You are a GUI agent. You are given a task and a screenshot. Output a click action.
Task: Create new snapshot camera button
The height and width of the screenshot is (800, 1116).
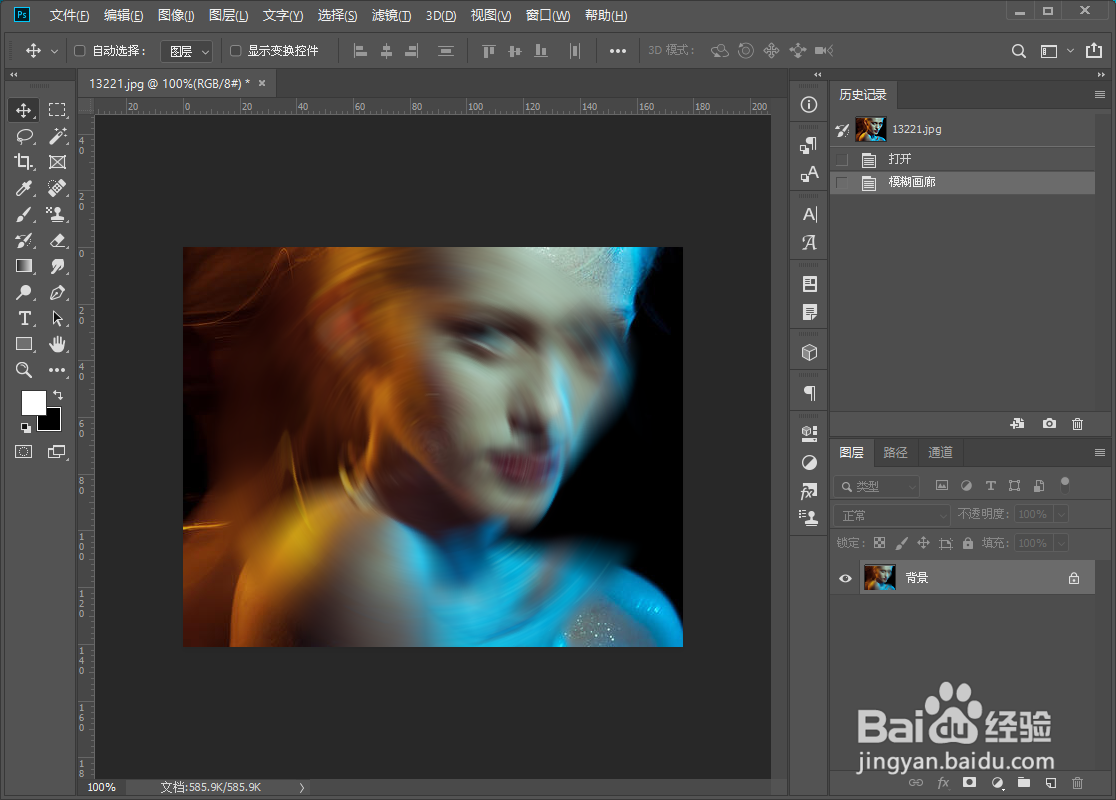(1049, 423)
